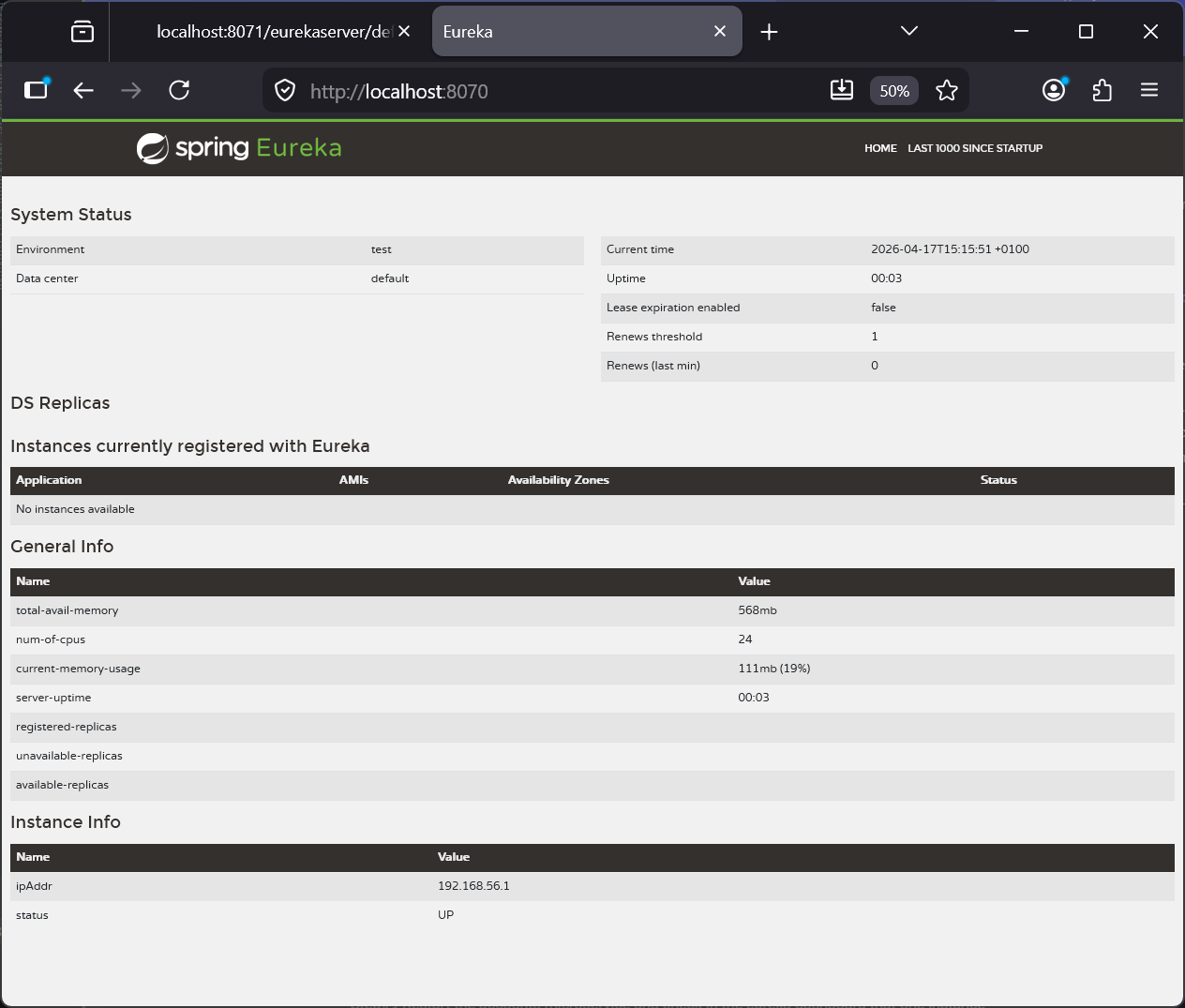Click the num-of-cpus row label
The image size is (1185, 1008).
pos(51,639)
